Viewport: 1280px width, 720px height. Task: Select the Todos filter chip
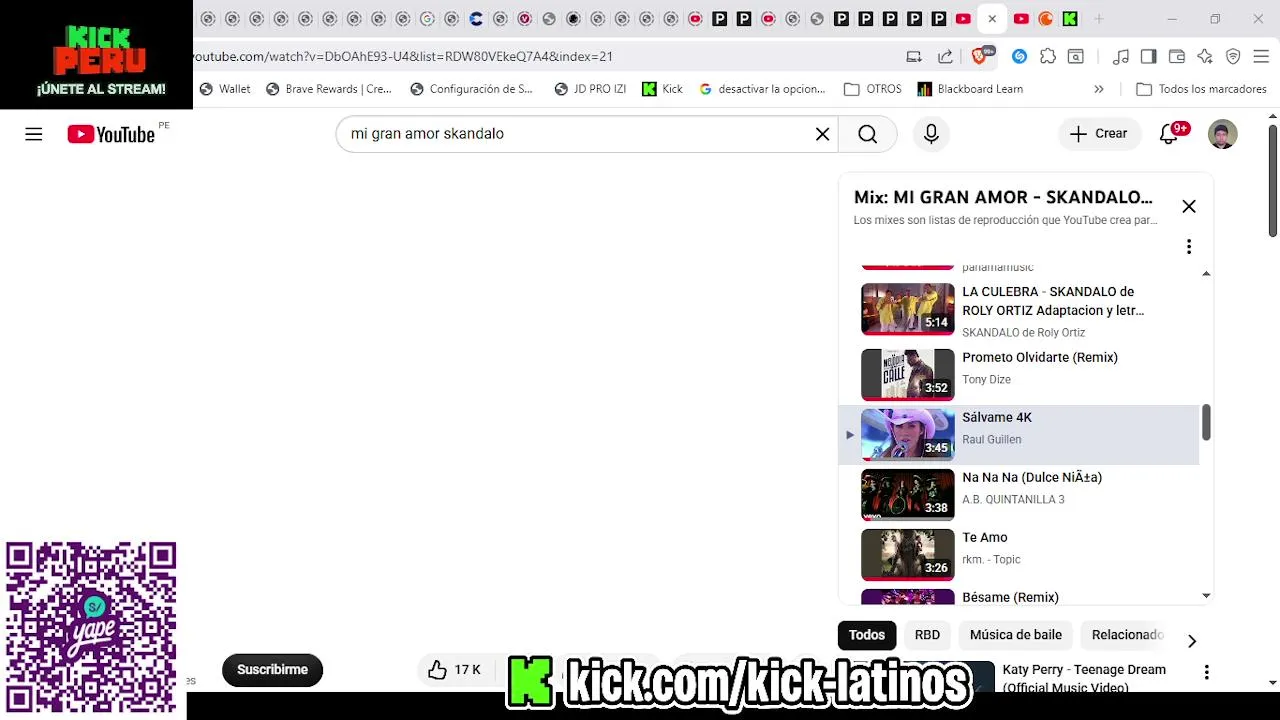tap(867, 635)
